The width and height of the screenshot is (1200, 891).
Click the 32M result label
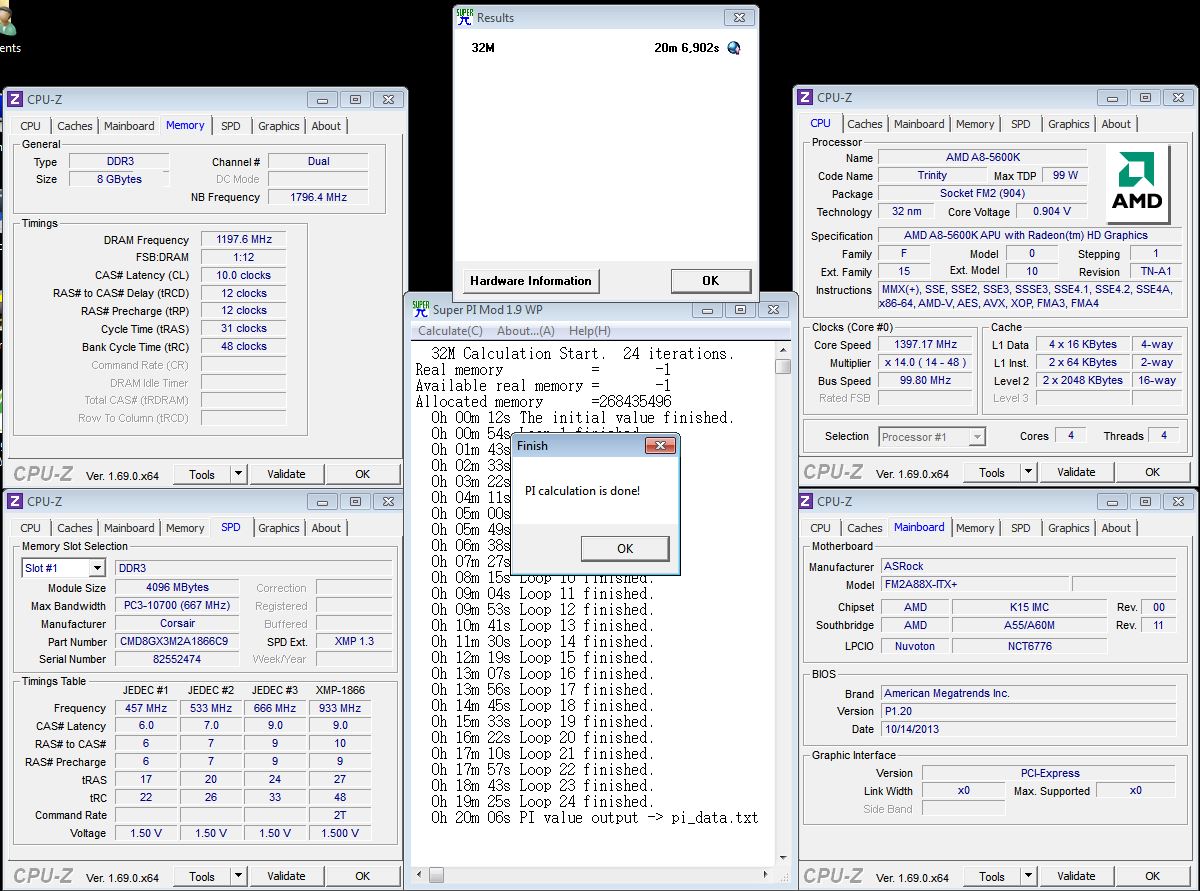[482, 47]
